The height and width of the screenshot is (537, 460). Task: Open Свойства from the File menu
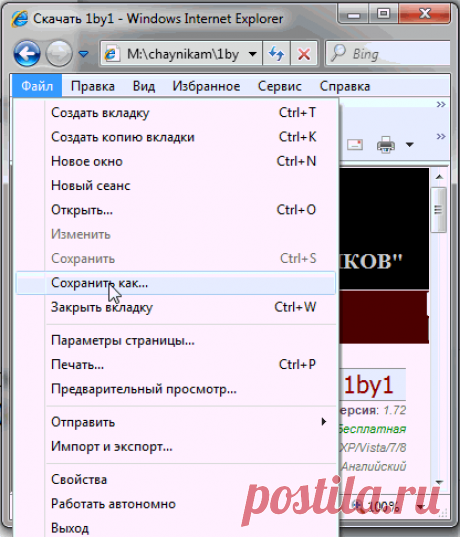(x=175, y=479)
